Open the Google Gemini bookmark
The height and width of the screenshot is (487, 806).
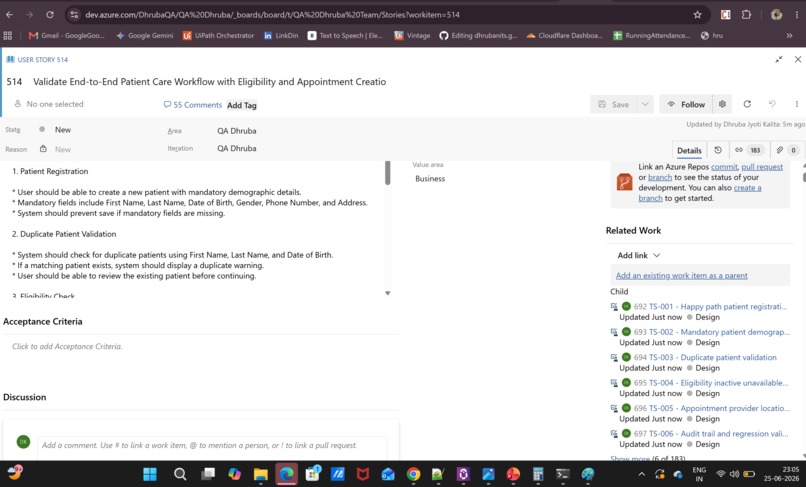(144, 35)
